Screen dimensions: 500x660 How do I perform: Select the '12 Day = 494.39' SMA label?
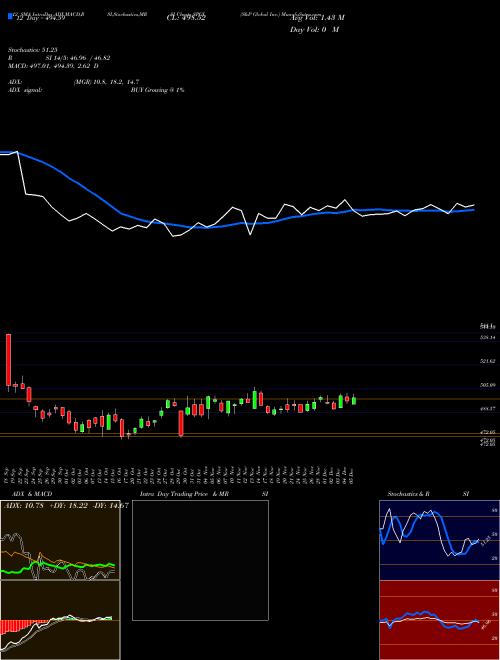click(40, 18)
